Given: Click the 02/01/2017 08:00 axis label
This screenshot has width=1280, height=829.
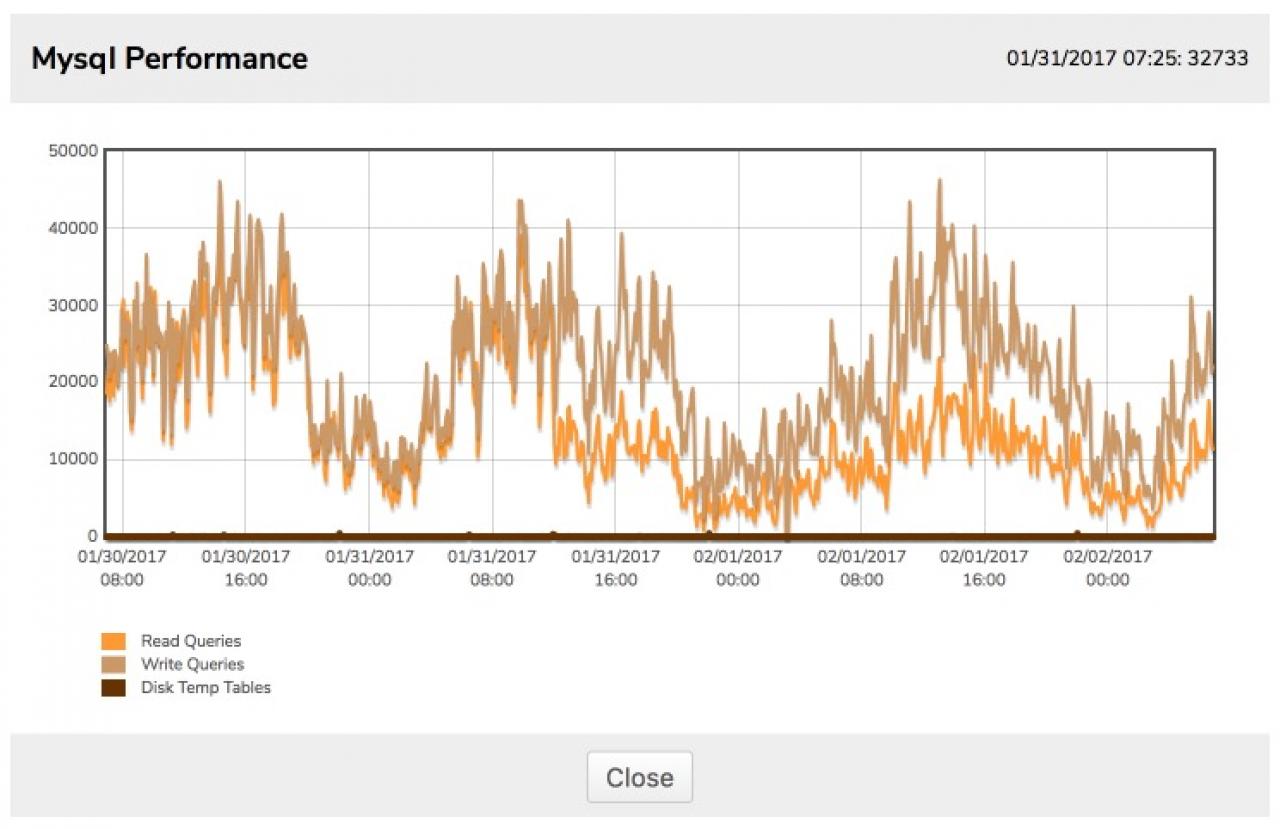Looking at the screenshot, I should [861, 568].
